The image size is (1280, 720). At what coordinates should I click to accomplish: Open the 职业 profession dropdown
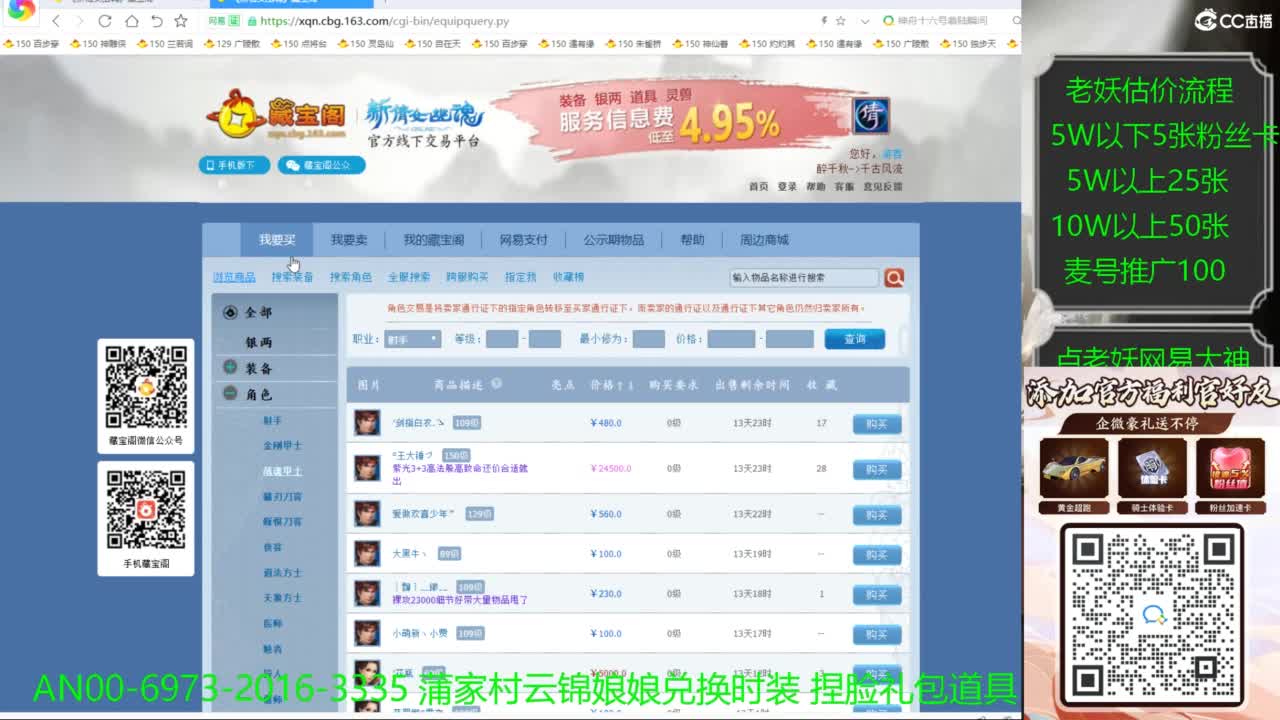(412, 339)
